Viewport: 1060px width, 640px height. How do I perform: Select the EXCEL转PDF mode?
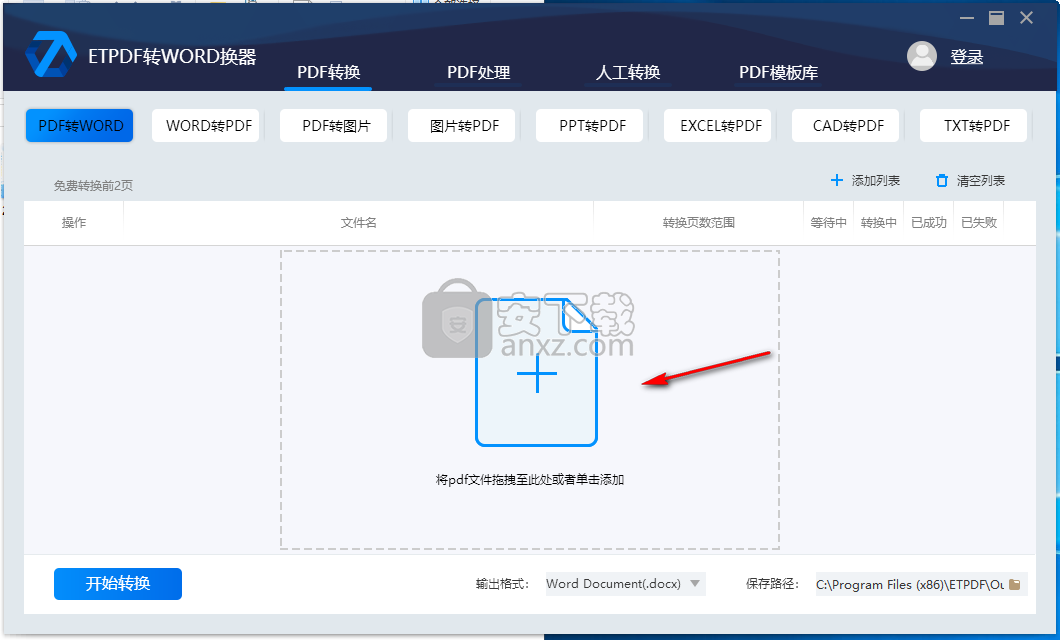pyautogui.click(x=718, y=126)
